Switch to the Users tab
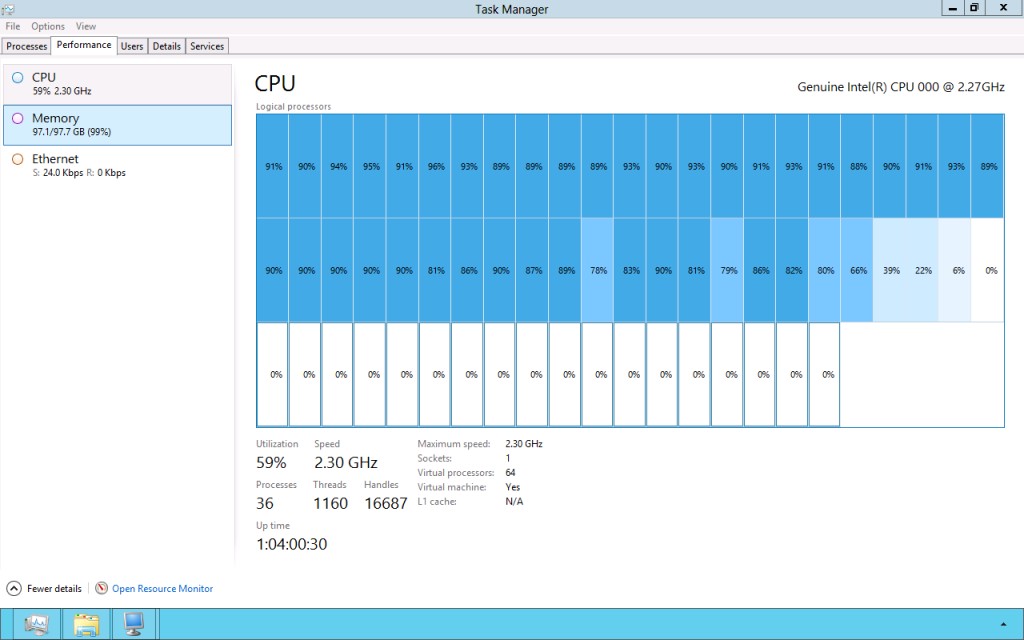 pyautogui.click(x=132, y=46)
